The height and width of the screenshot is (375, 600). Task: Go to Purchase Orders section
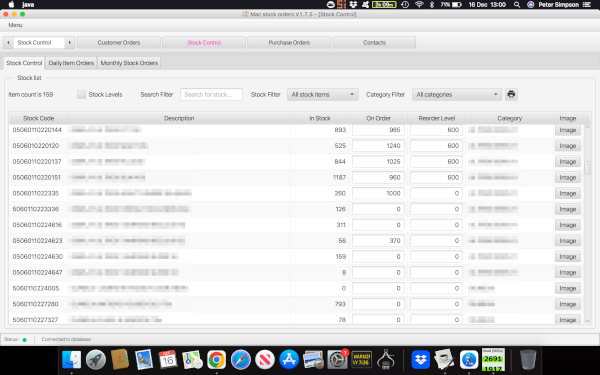289,42
